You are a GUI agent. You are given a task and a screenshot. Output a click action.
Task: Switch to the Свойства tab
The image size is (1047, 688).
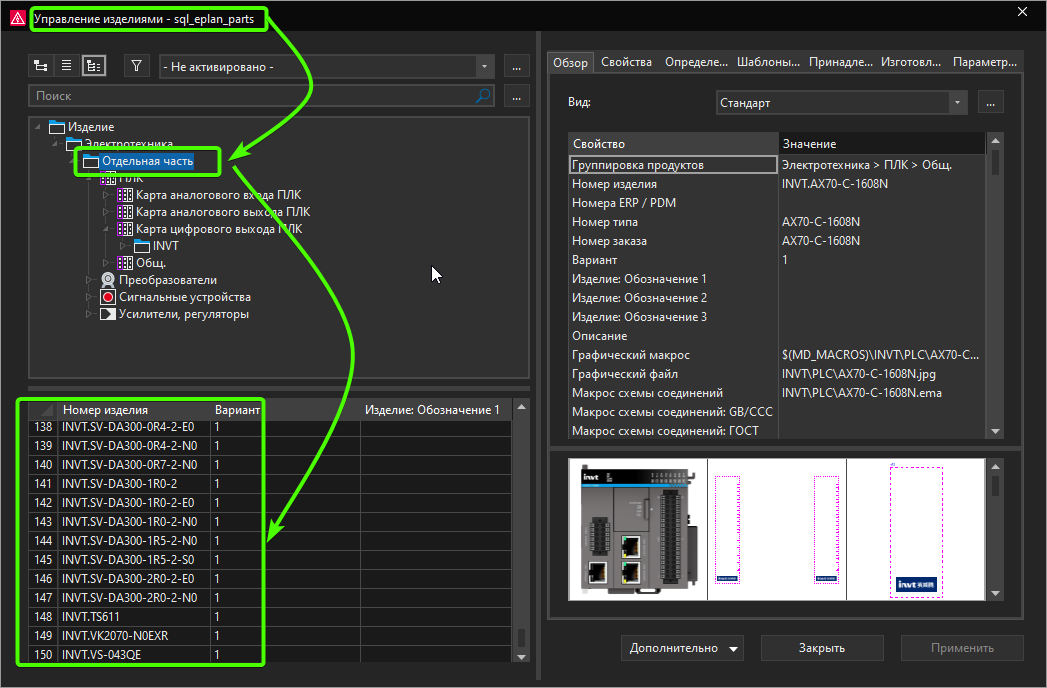click(626, 62)
